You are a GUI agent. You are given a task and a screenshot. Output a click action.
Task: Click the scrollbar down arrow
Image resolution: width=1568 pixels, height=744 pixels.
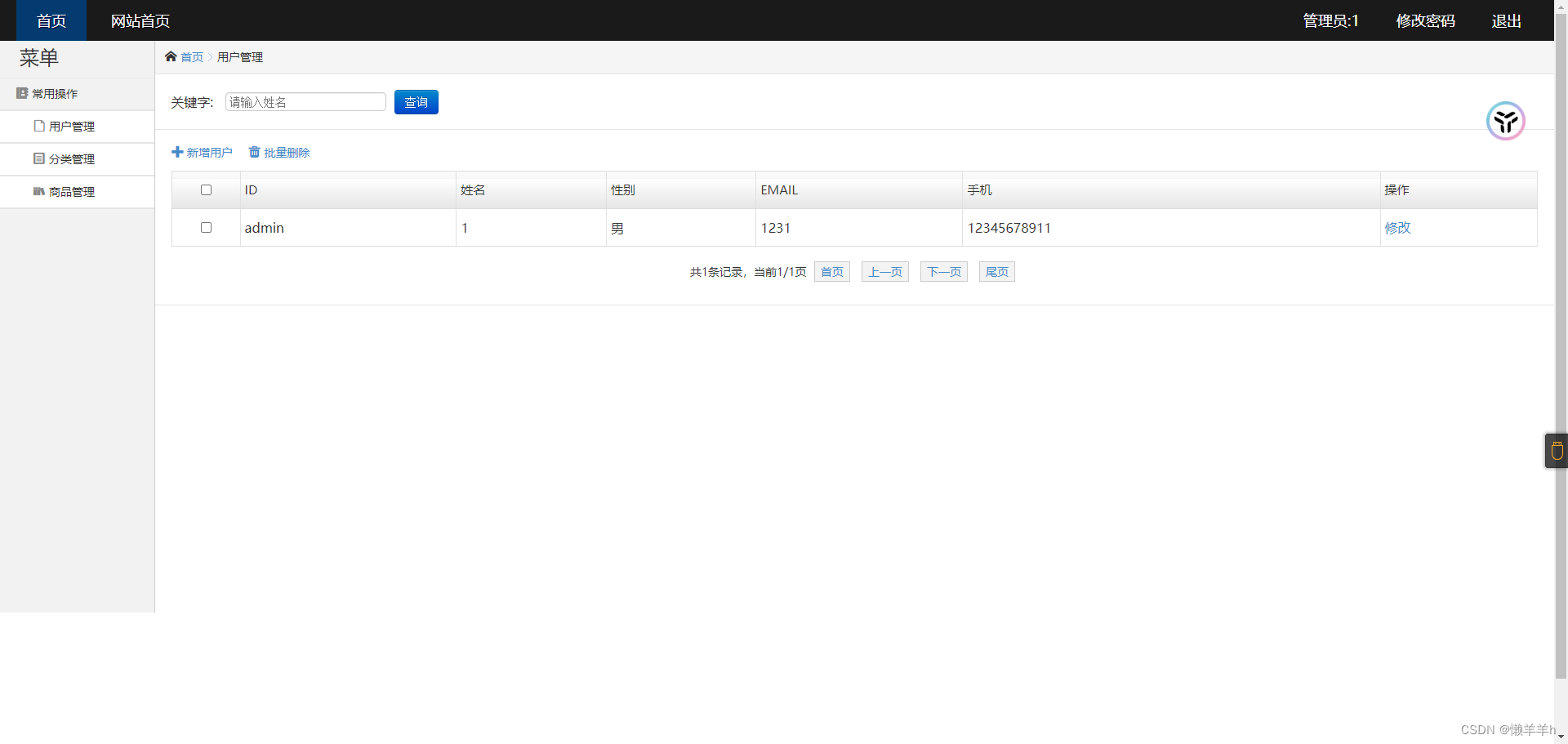[1561, 737]
